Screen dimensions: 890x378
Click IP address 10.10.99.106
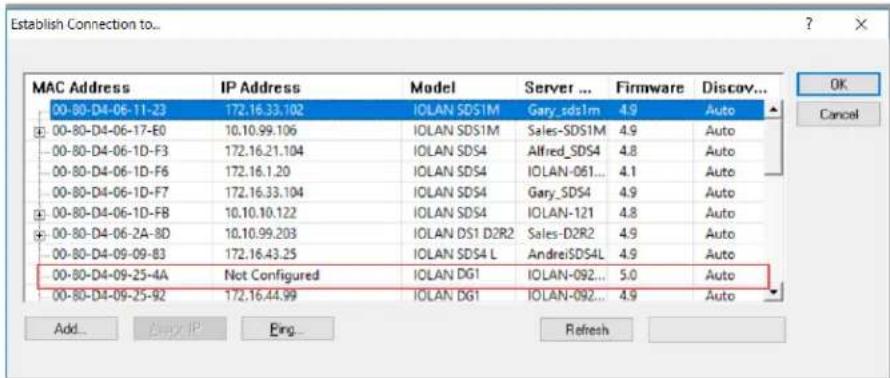[261, 131]
